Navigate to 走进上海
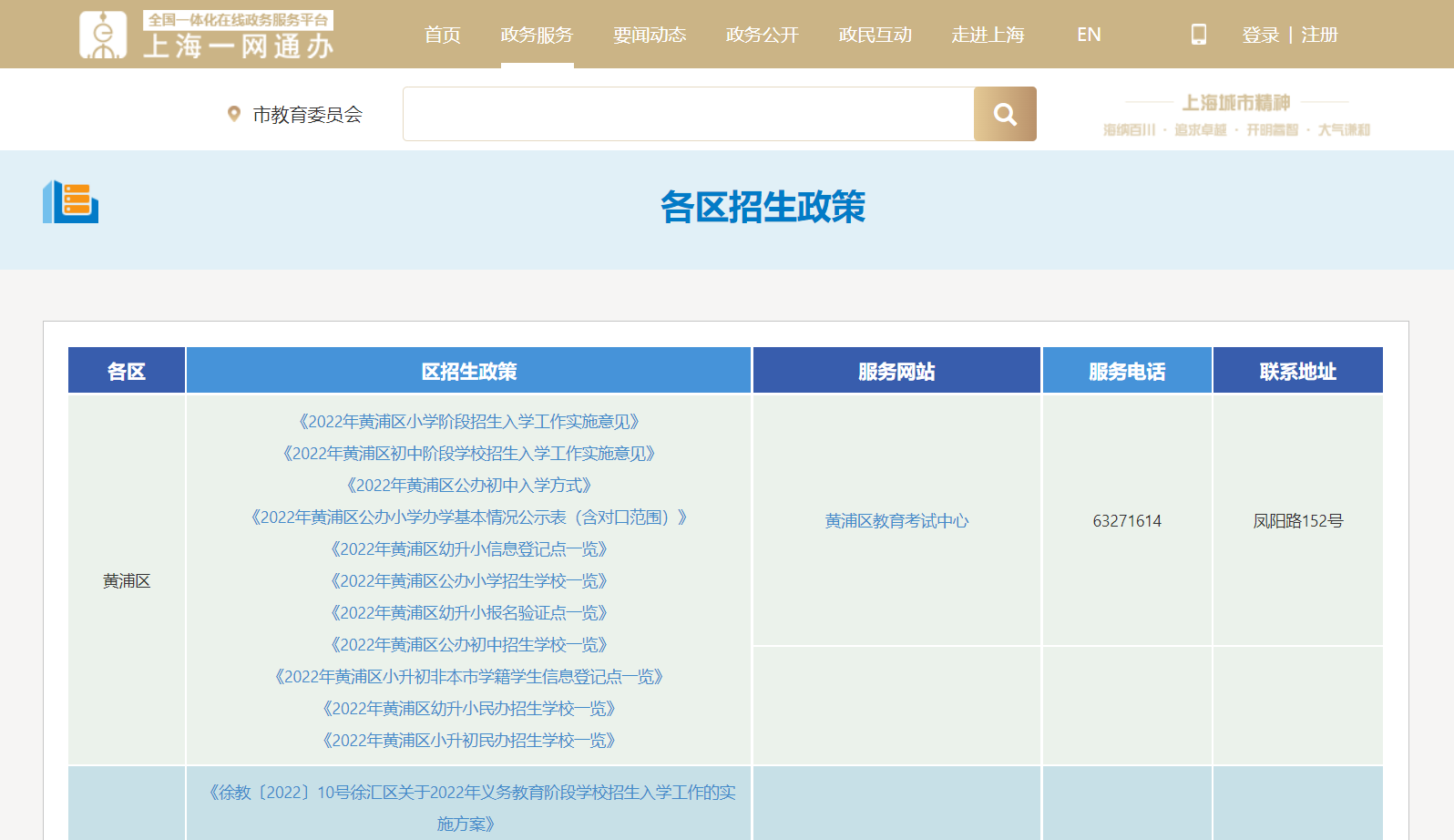 tap(988, 35)
